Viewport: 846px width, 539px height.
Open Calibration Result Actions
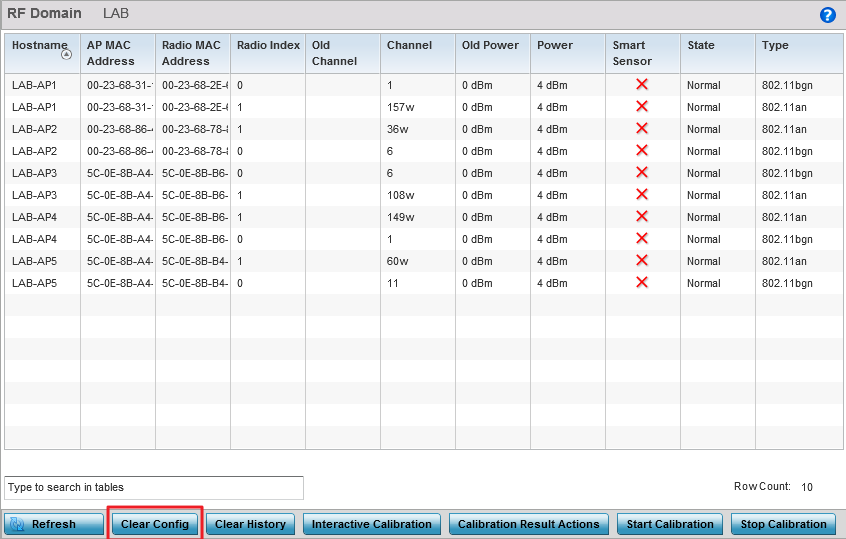tap(527, 524)
